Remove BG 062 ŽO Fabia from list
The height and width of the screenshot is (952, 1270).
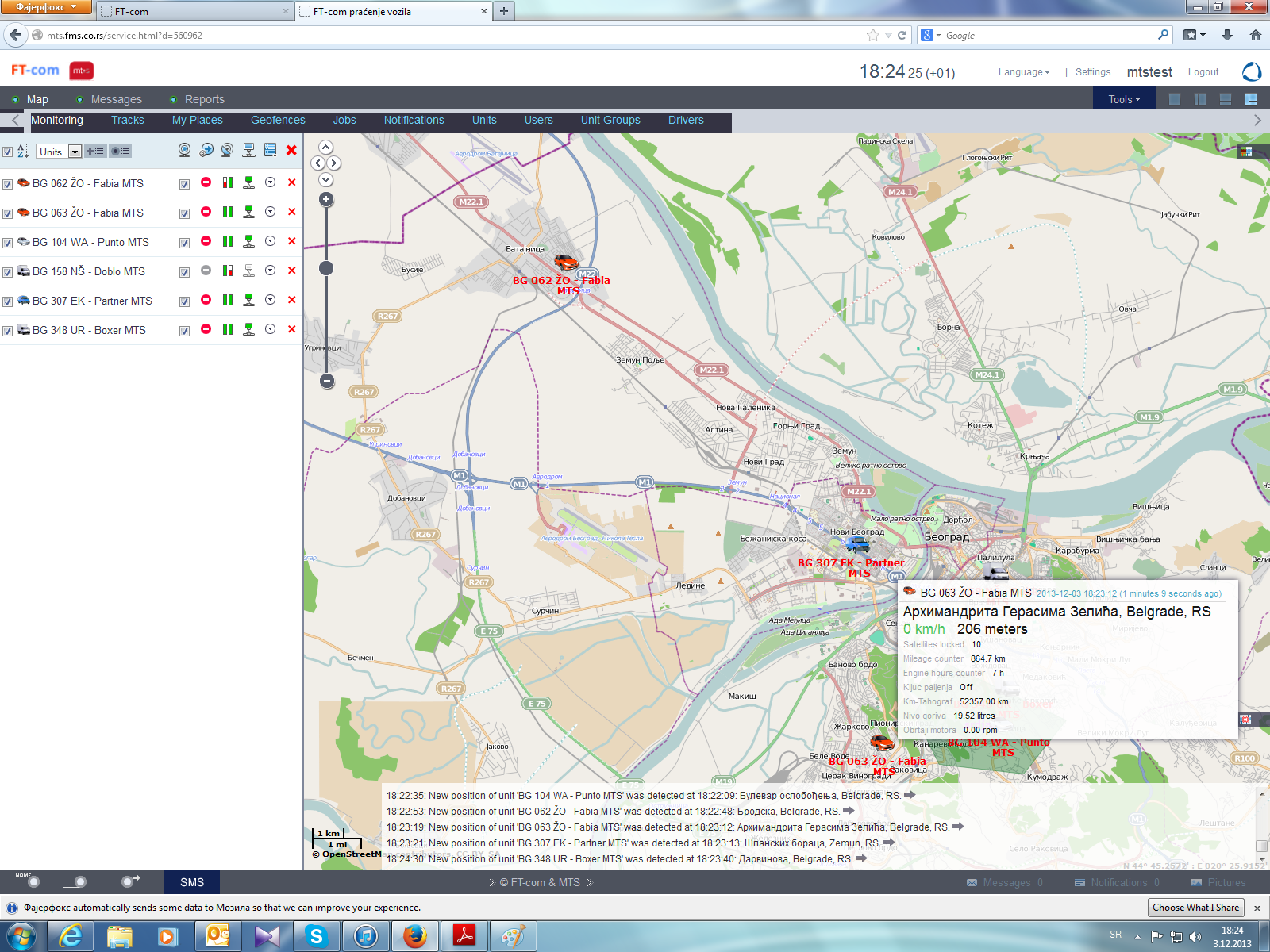click(291, 182)
